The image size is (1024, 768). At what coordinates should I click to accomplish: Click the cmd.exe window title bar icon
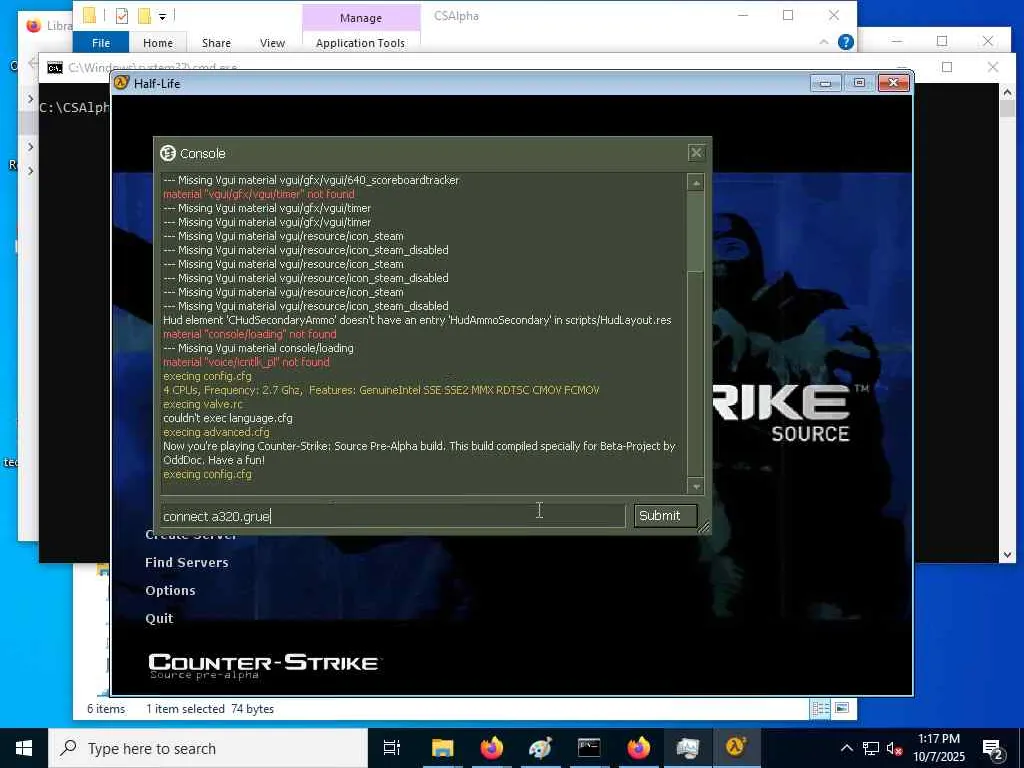click(55, 68)
